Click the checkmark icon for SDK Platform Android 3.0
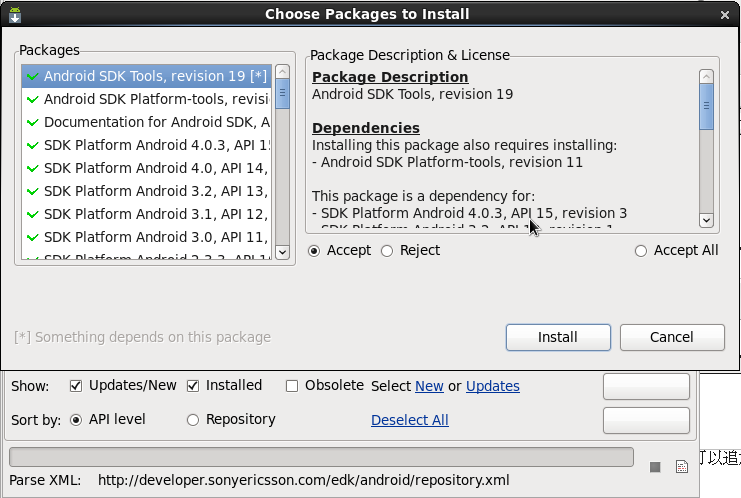Screen dimensions: 741x498 tap(33, 237)
